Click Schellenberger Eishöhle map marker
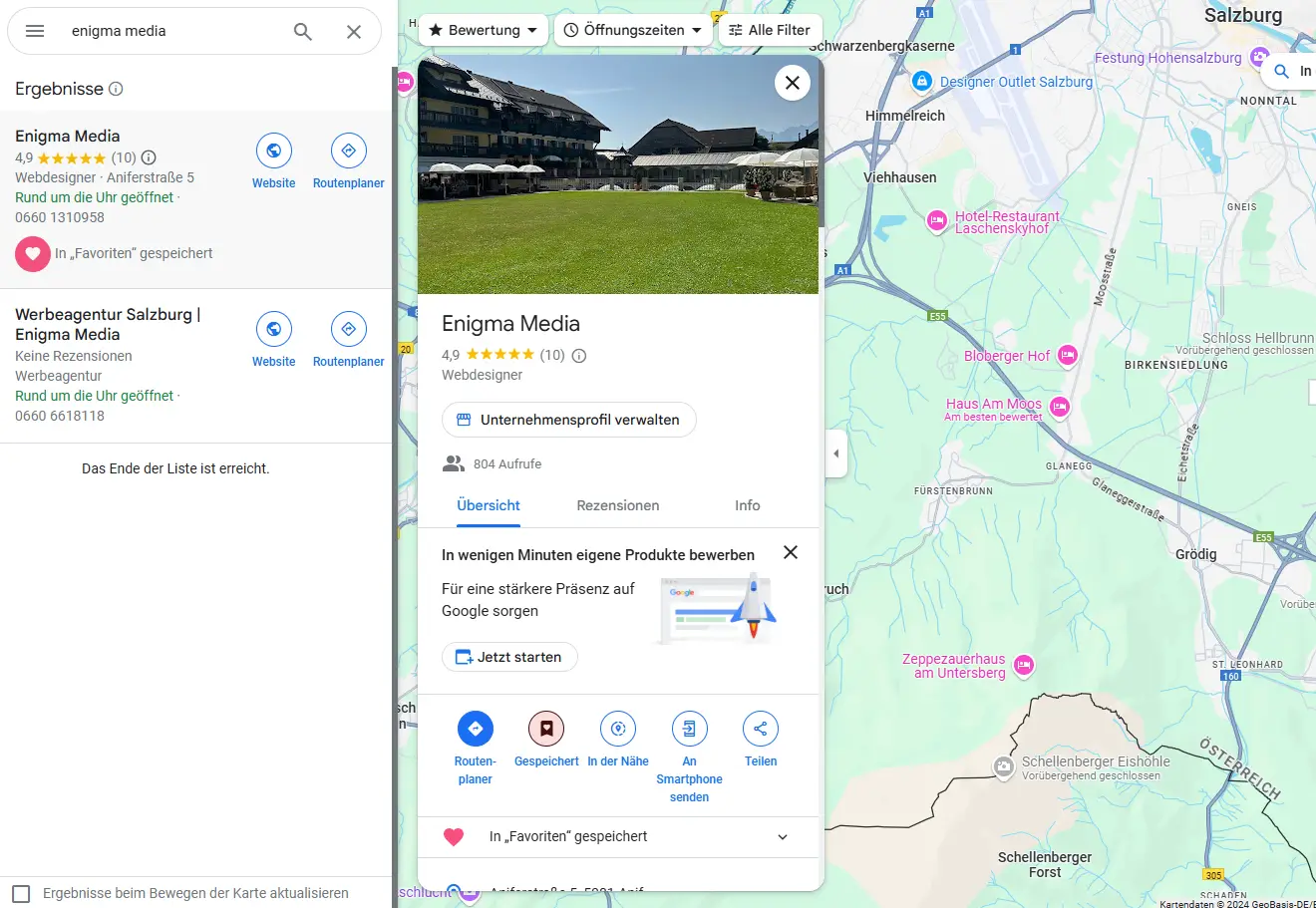 (x=1004, y=766)
